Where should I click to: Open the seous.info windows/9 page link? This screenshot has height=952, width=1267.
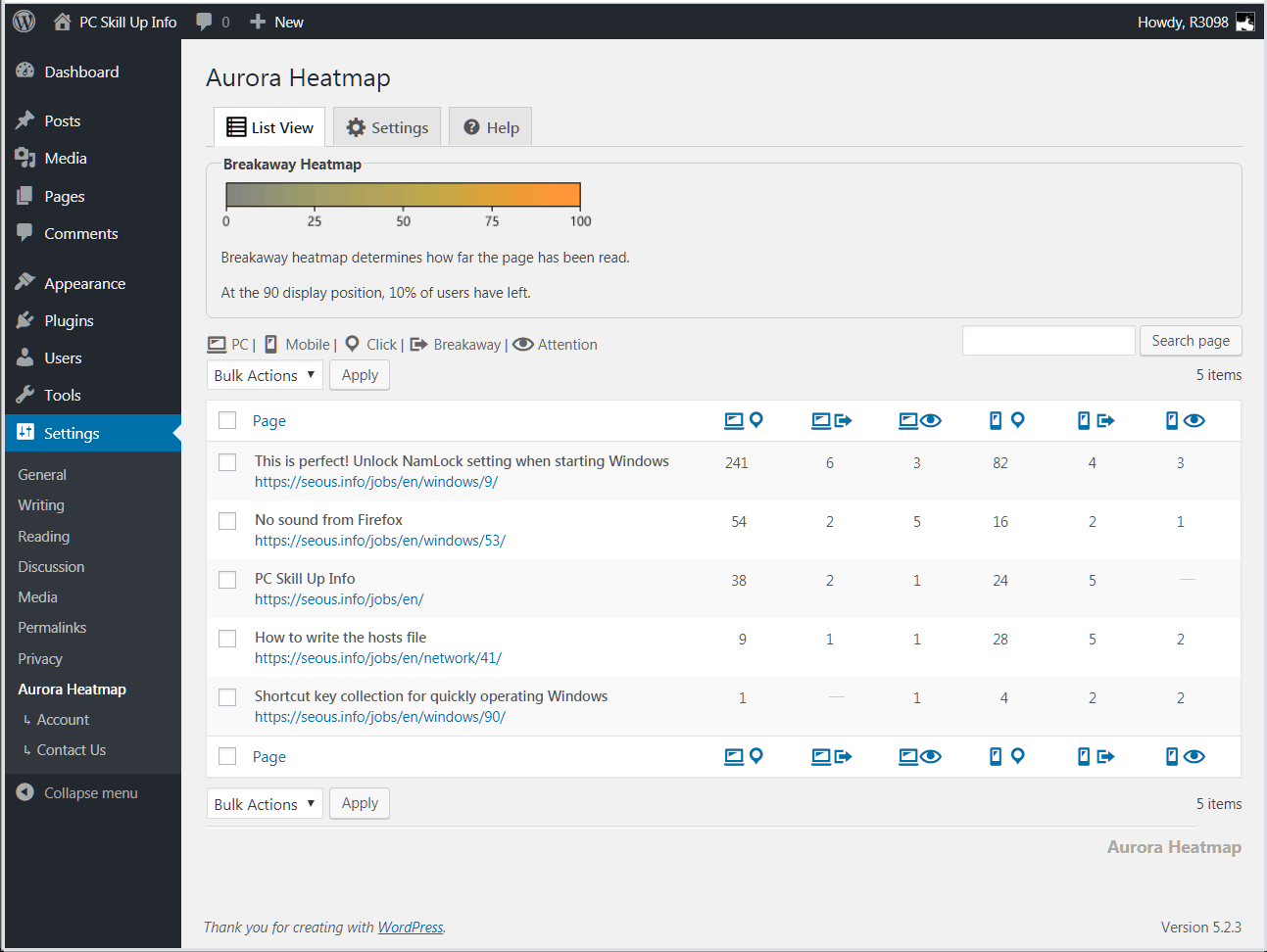(x=376, y=482)
